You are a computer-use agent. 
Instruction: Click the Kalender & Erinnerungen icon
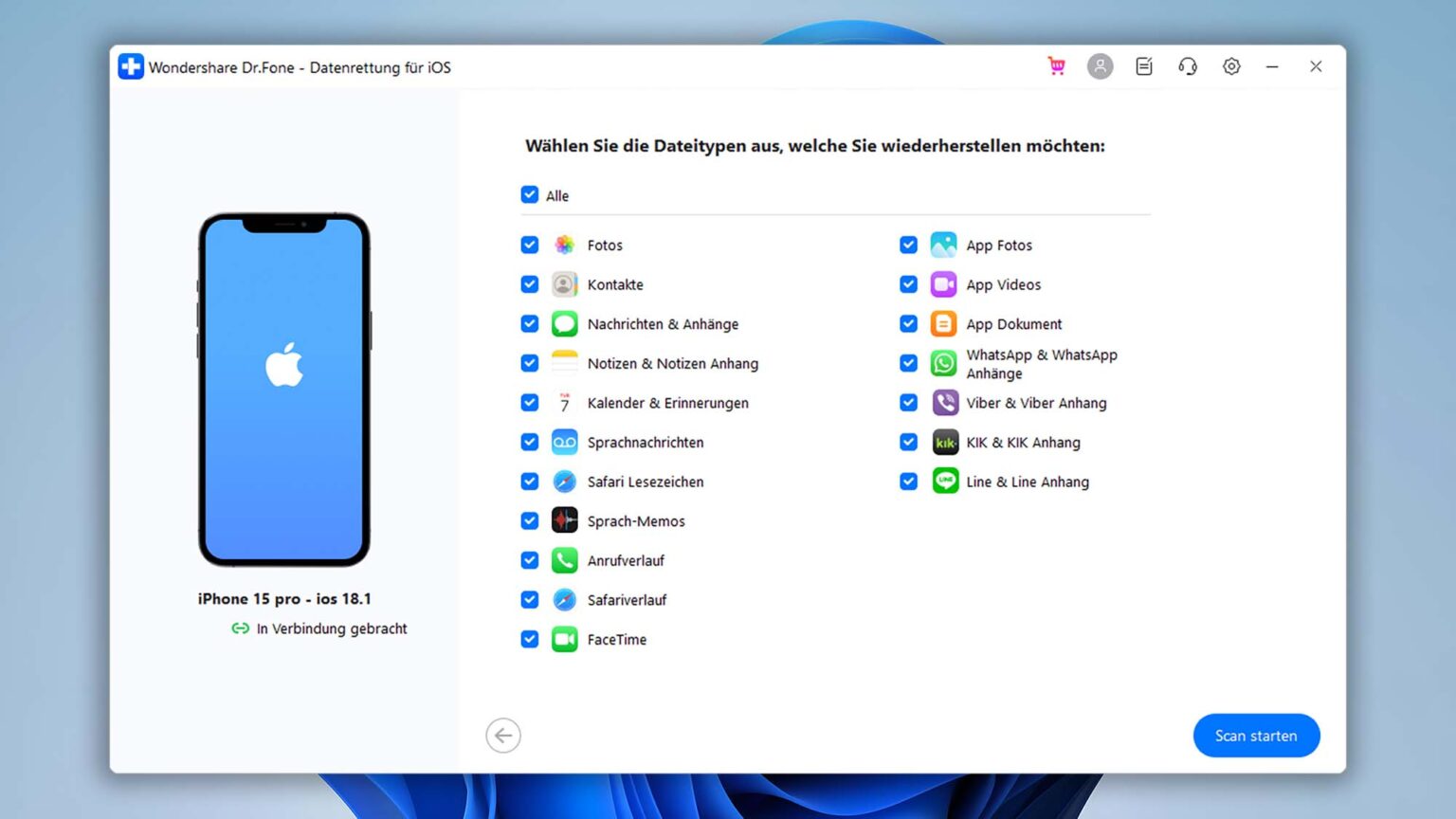pyautogui.click(x=564, y=403)
